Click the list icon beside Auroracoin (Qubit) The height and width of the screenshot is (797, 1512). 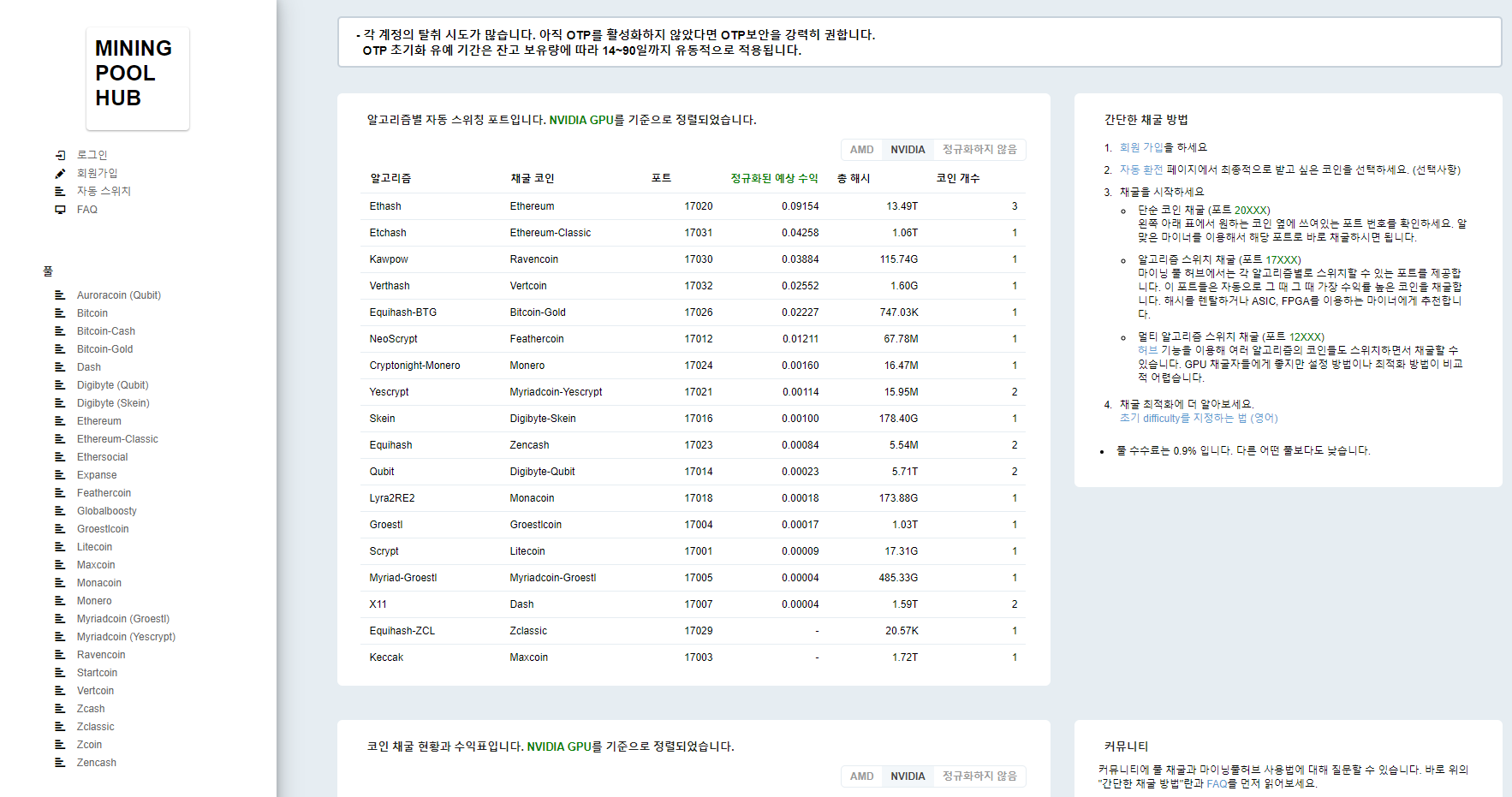point(60,295)
